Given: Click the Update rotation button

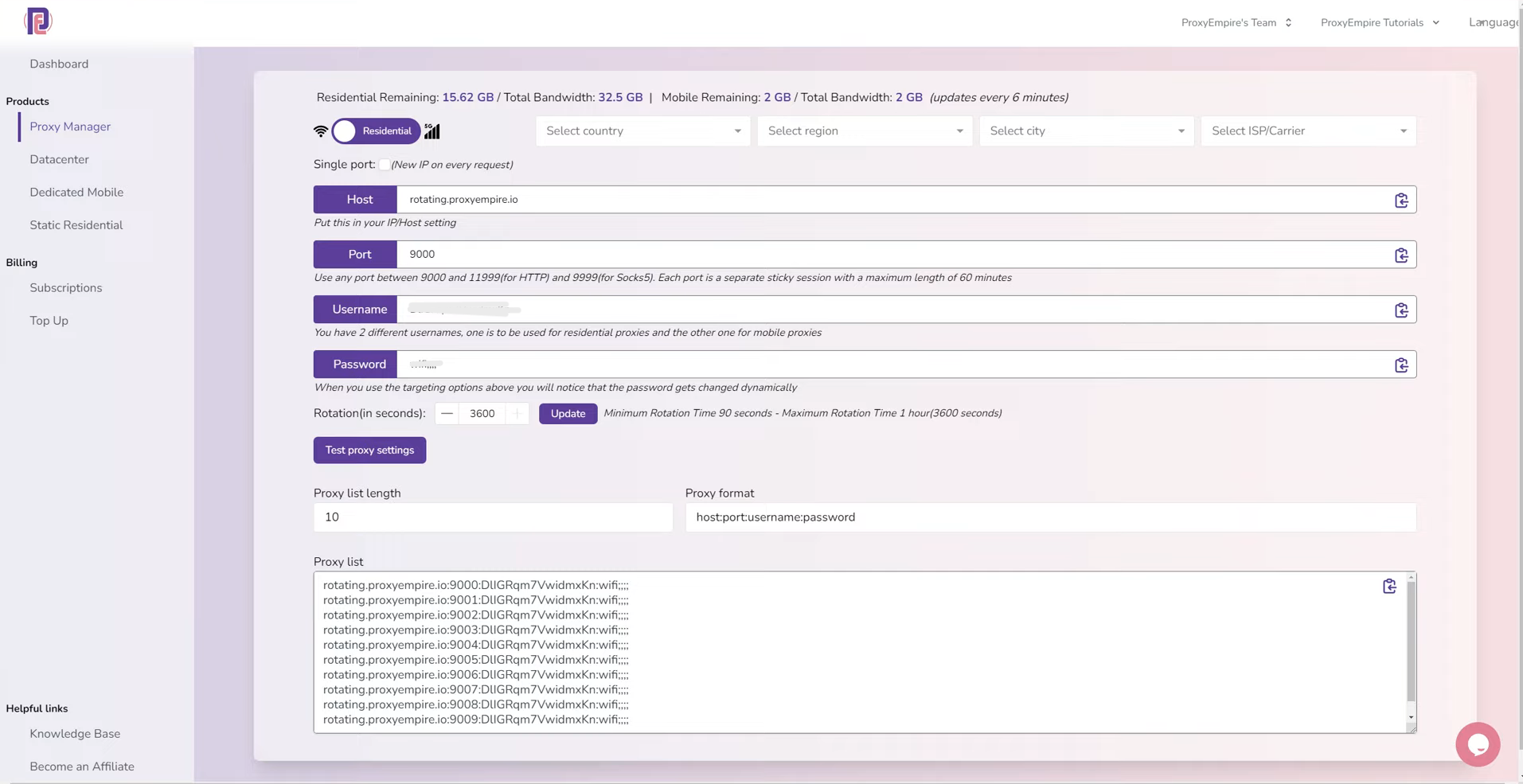Looking at the screenshot, I should tap(568, 414).
